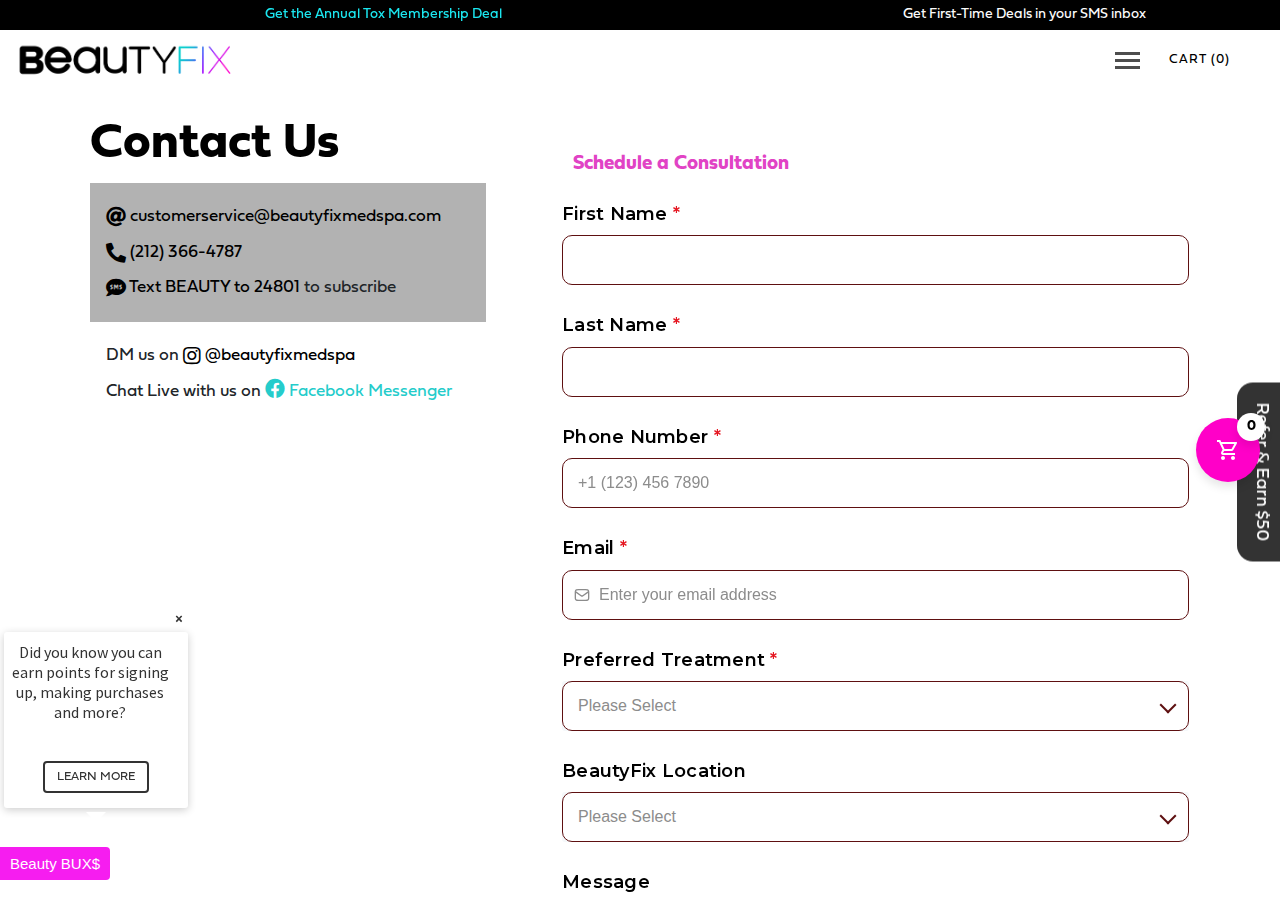Screen dimensions: 1280x900
Task: Click the Schedule a Consultation heading
Action: click(x=681, y=163)
